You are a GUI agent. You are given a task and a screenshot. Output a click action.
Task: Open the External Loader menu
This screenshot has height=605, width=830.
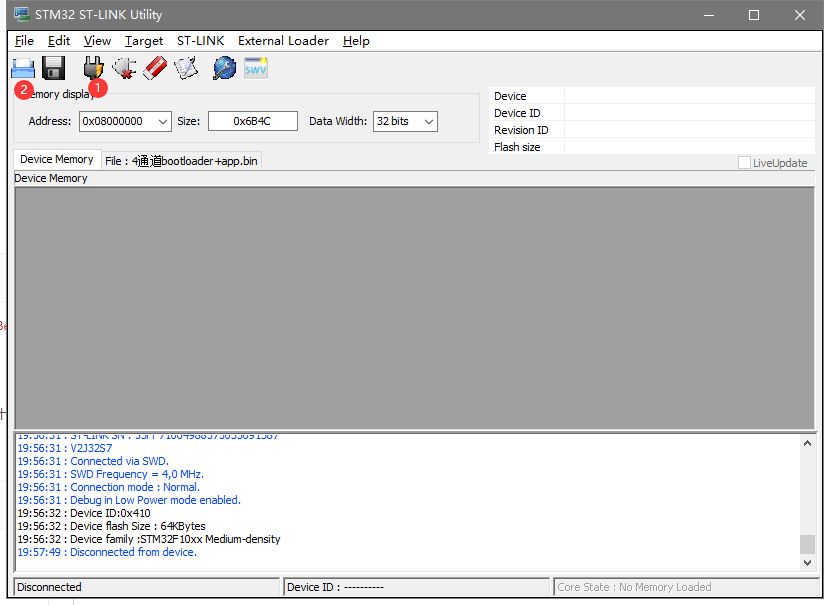[x=283, y=41]
